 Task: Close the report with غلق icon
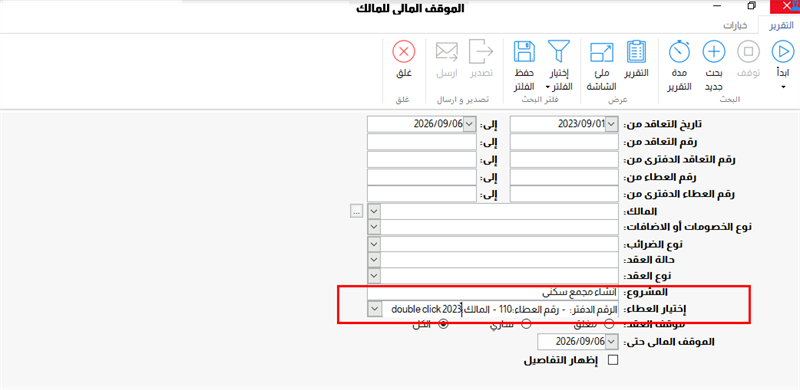404,51
